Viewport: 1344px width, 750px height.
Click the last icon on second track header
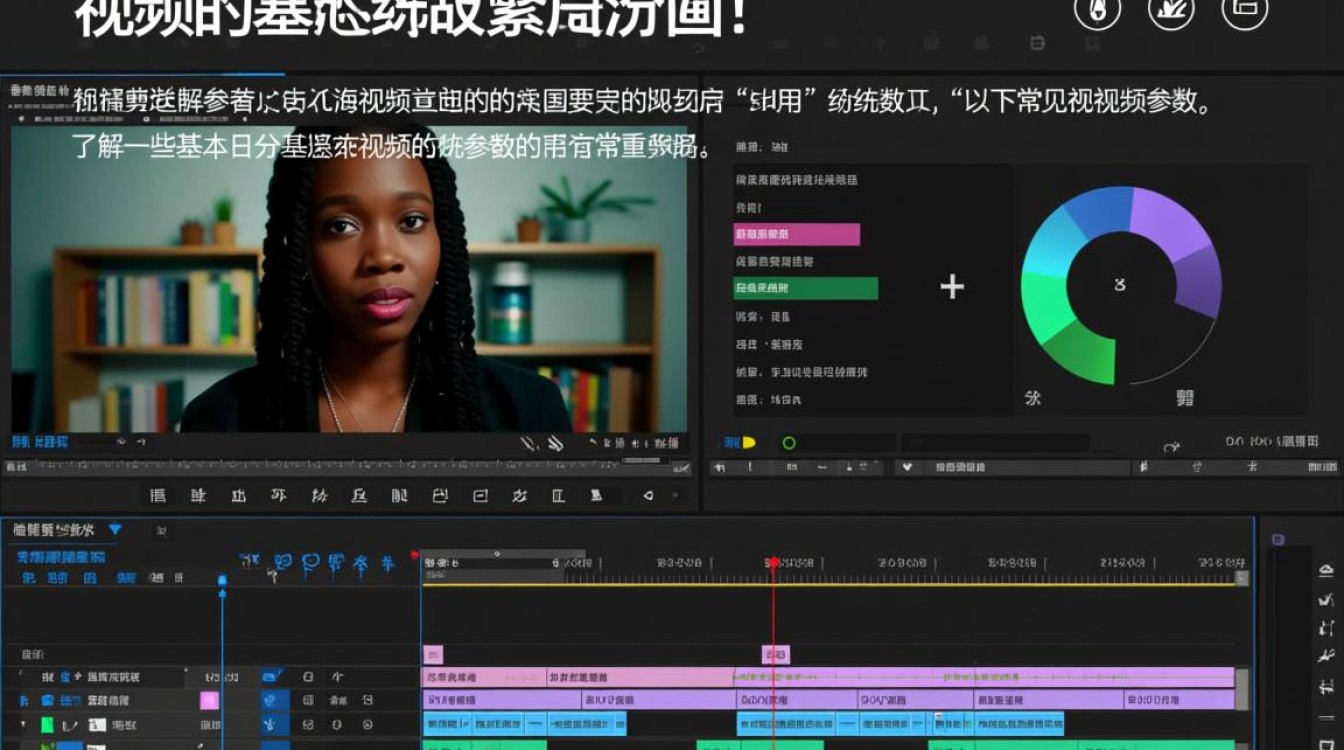tap(368, 701)
